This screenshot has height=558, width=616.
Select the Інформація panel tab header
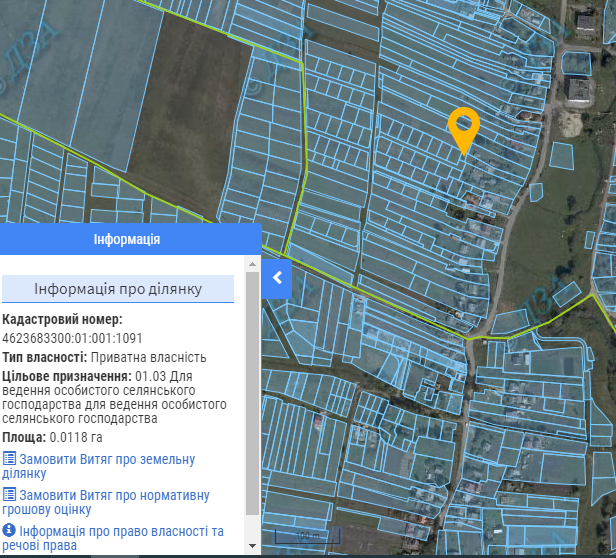tap(127, 240)
